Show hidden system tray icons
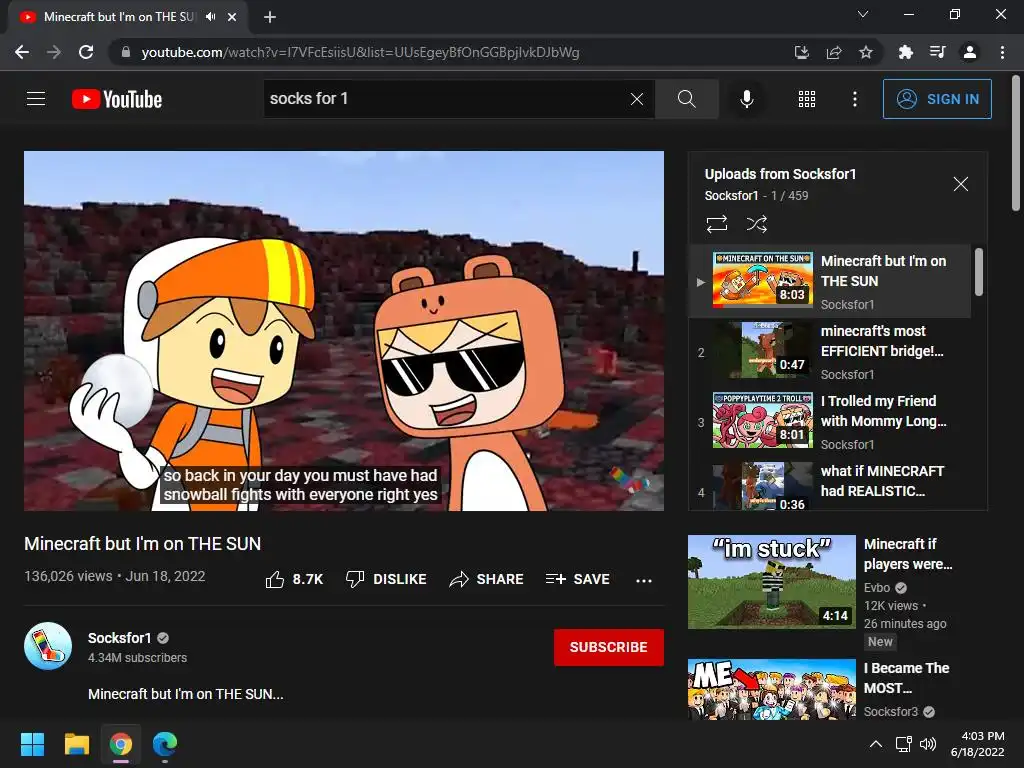 tap(876, 744)
